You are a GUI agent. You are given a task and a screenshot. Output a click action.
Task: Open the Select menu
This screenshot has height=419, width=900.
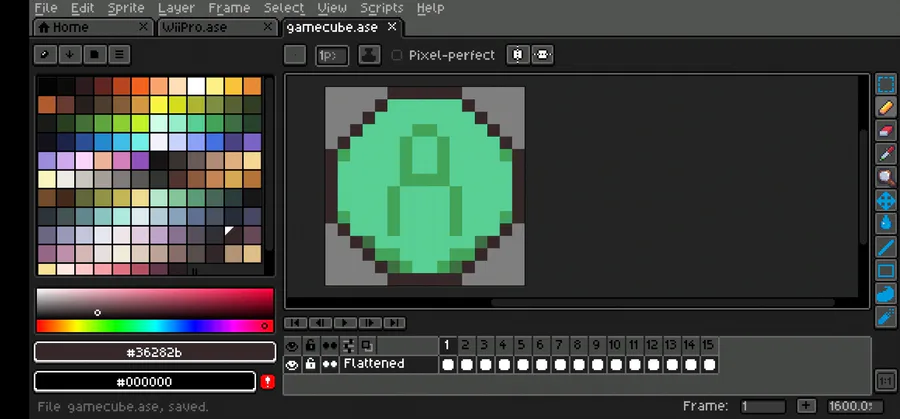[x=284, y=8]
